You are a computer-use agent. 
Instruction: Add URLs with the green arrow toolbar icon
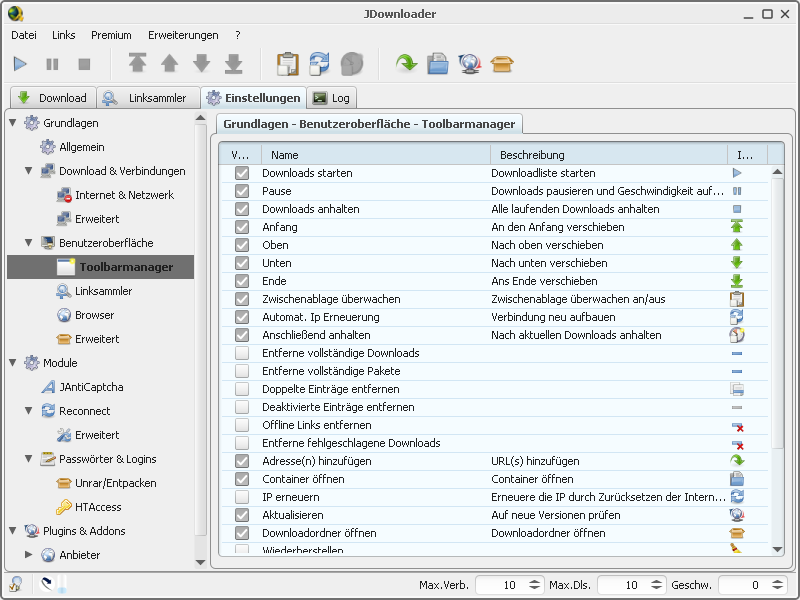[406, 63]
